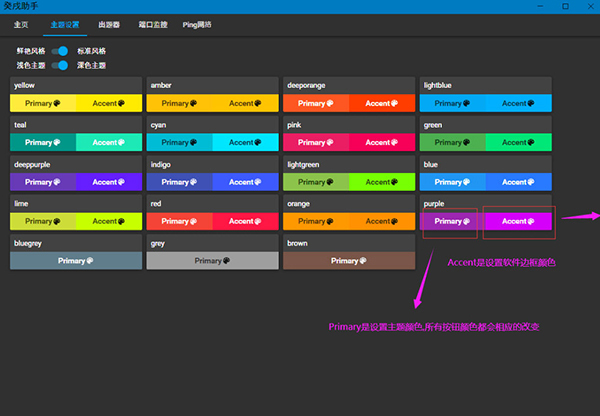
Task: Toggle the 鲜艳风格 / 标准风格 style switch
Action: pyautogui.click(x=61, y=50)
